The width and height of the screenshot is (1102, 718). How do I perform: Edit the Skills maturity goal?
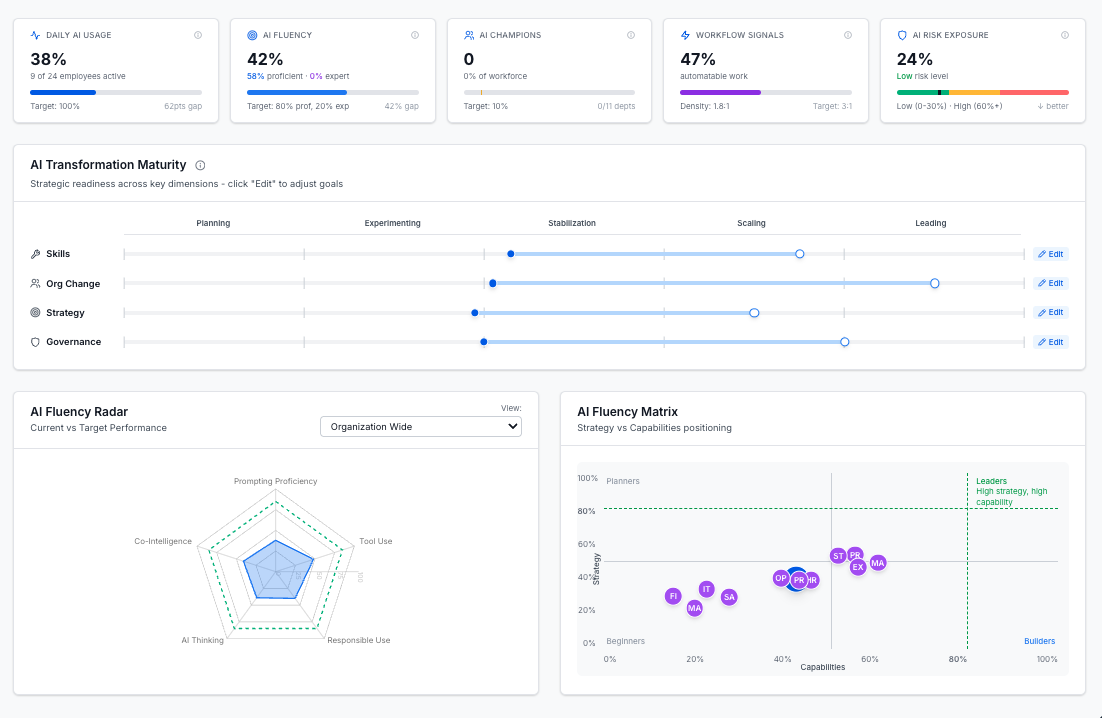1051,254
